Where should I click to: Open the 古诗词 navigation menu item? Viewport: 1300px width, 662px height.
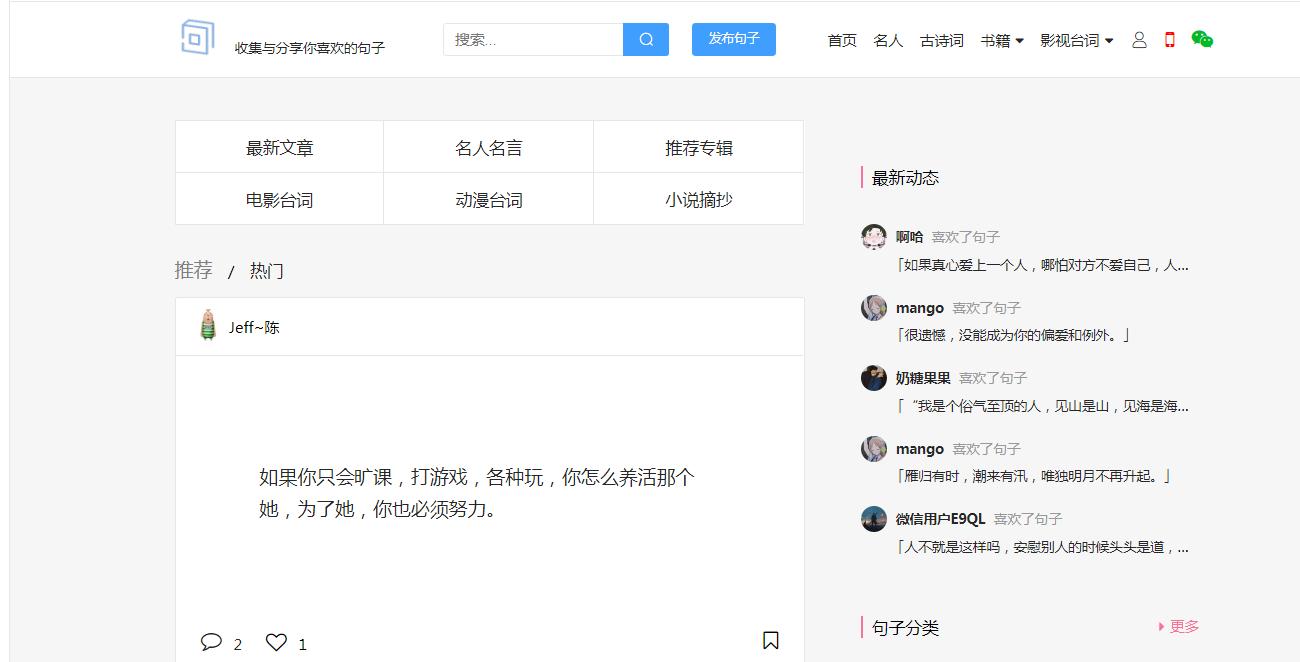point(941,41)
